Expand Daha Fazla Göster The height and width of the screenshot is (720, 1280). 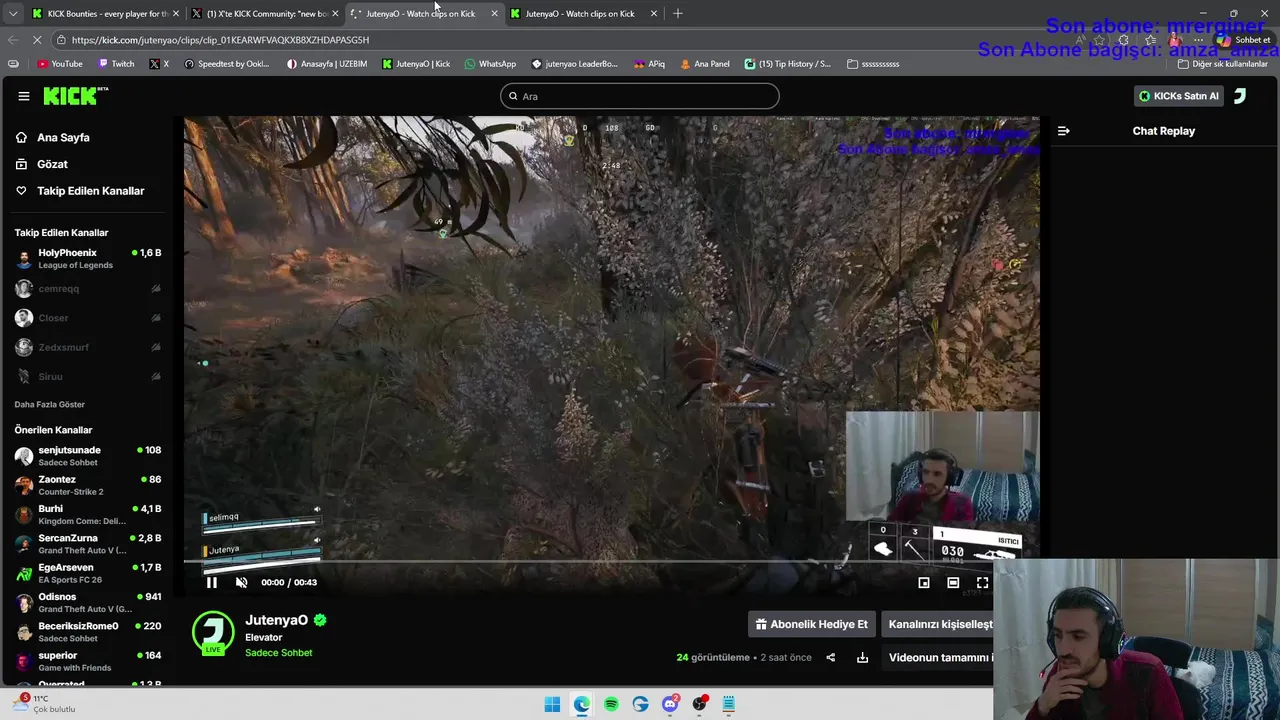pos(50,404)
